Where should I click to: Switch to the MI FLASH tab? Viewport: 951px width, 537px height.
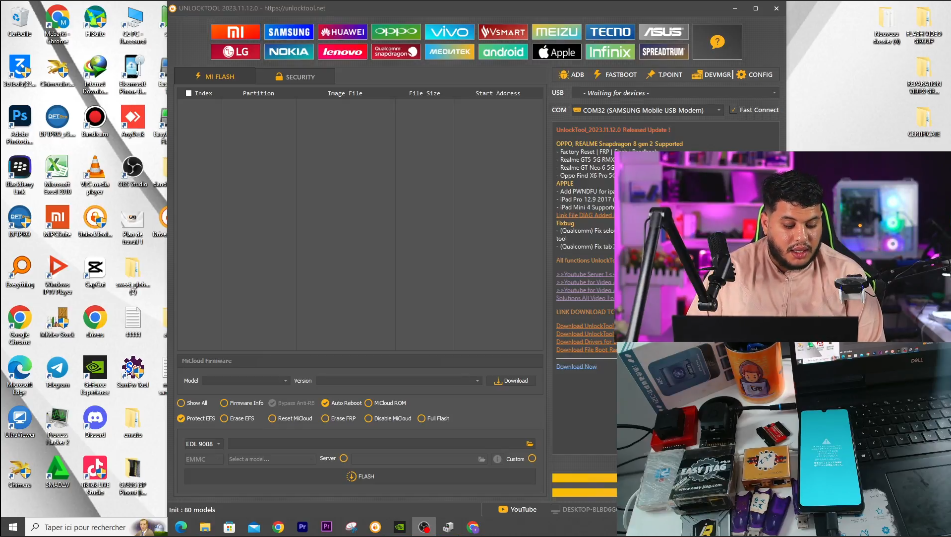tap(215, 76)
